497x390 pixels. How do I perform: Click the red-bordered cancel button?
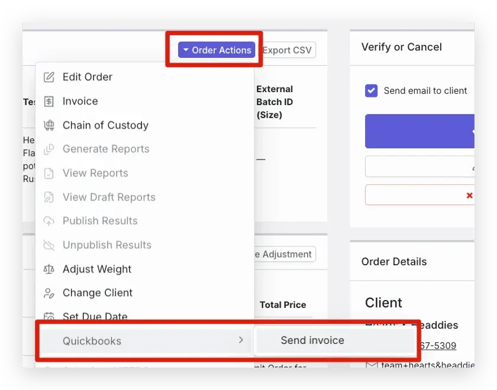pyautogui.click(x=419, y=195)
